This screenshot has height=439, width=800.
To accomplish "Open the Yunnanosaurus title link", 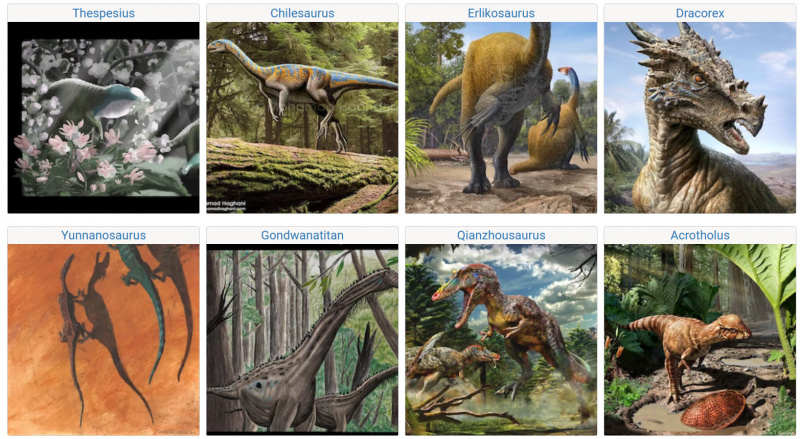I will point(103,235).
